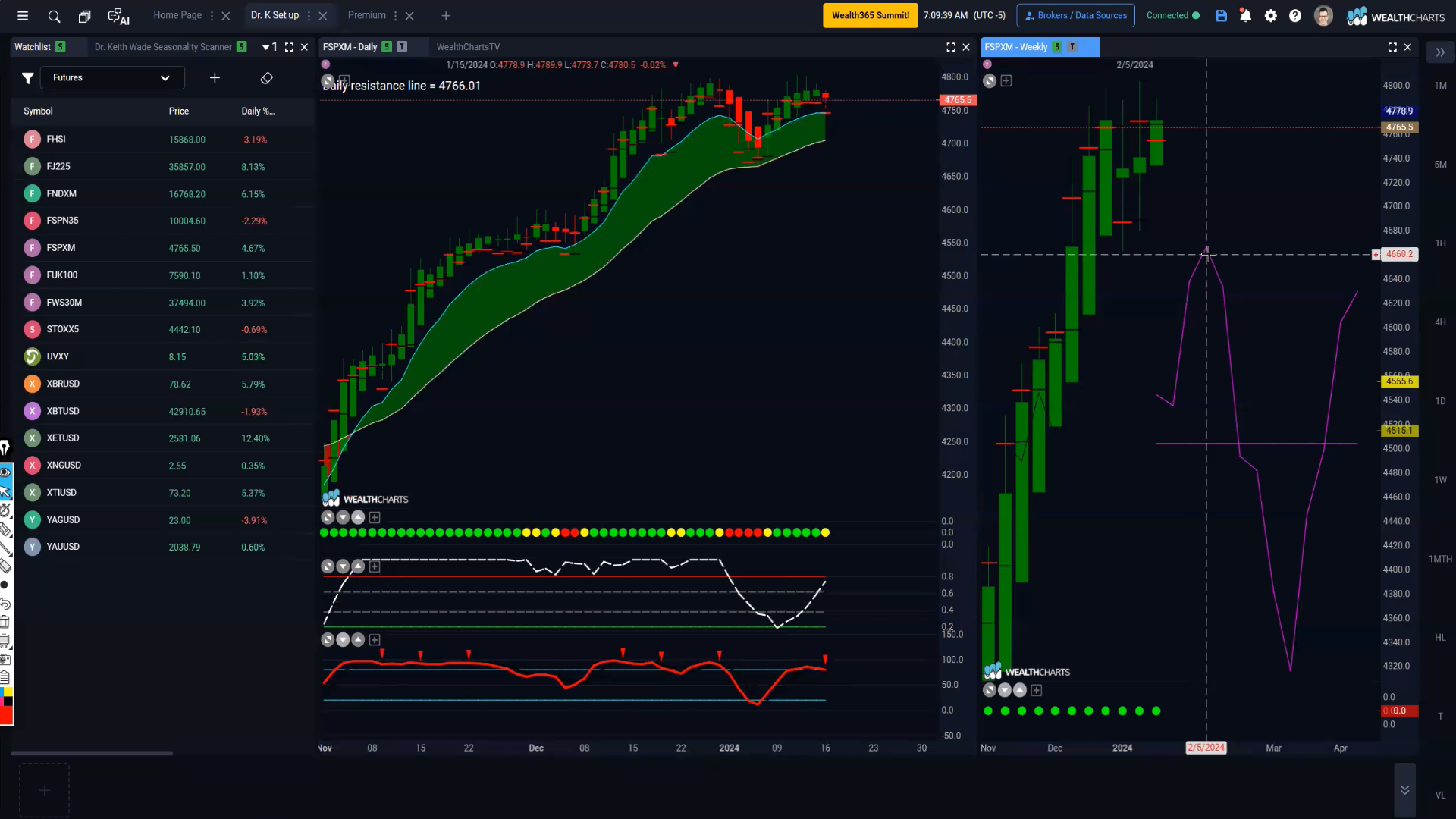Launch the AI chat assistant
Viewport: 1456px width, 819px height.
click(x=118, y=17)
